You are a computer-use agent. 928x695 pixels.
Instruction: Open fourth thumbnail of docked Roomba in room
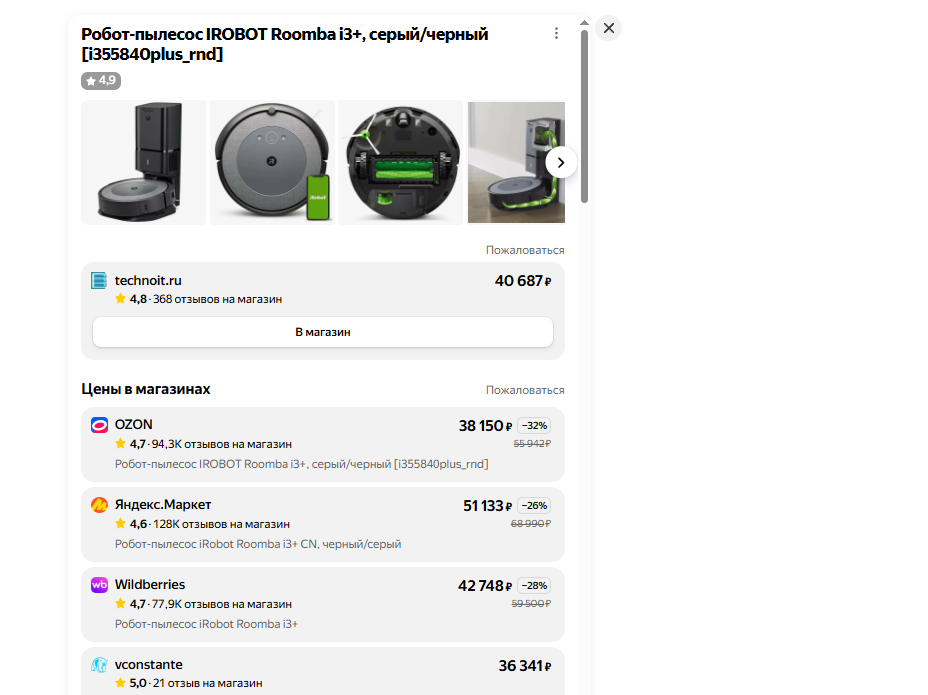tap(516, 162)
